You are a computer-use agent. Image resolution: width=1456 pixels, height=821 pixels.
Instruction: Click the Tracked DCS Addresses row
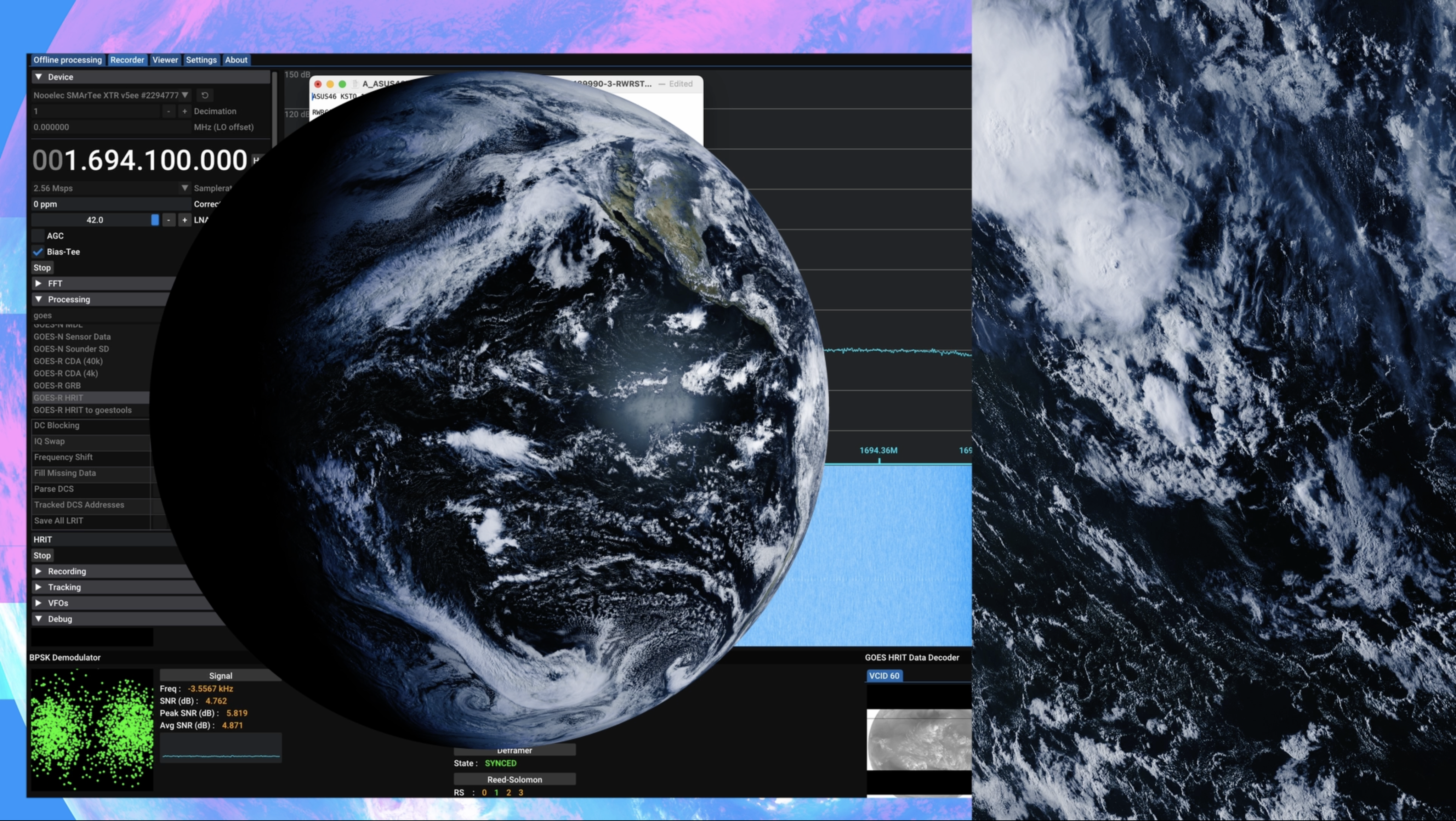click(x=91, y=504)
